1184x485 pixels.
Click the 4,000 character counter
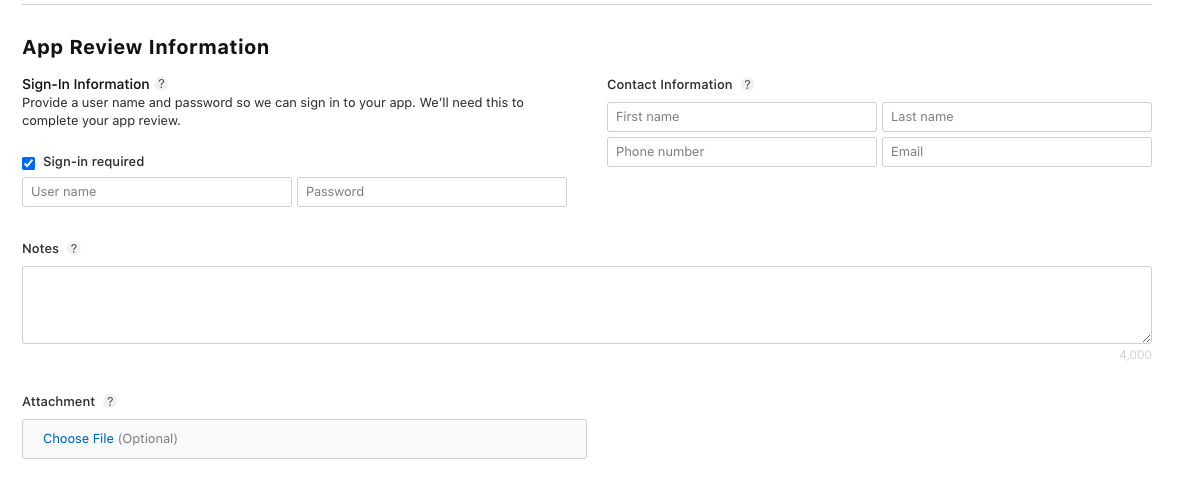(x=1135, y=355)
